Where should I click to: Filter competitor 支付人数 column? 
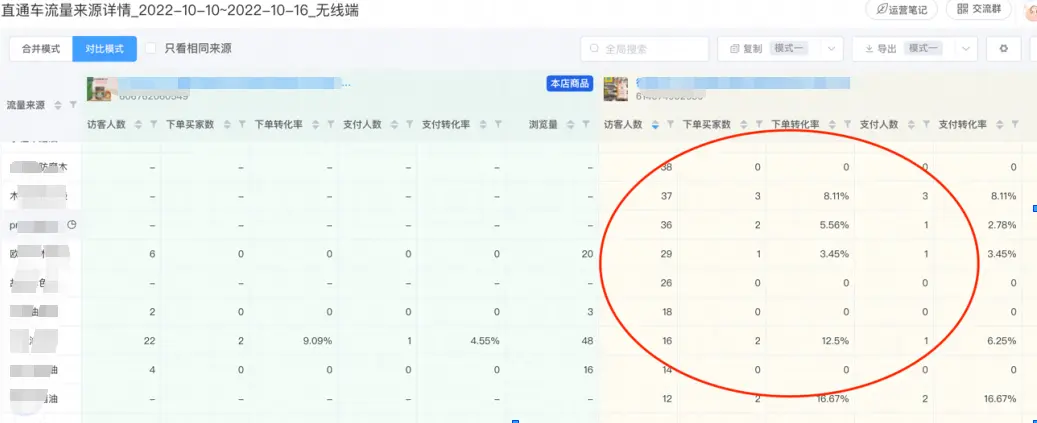(x=926, y=124)
